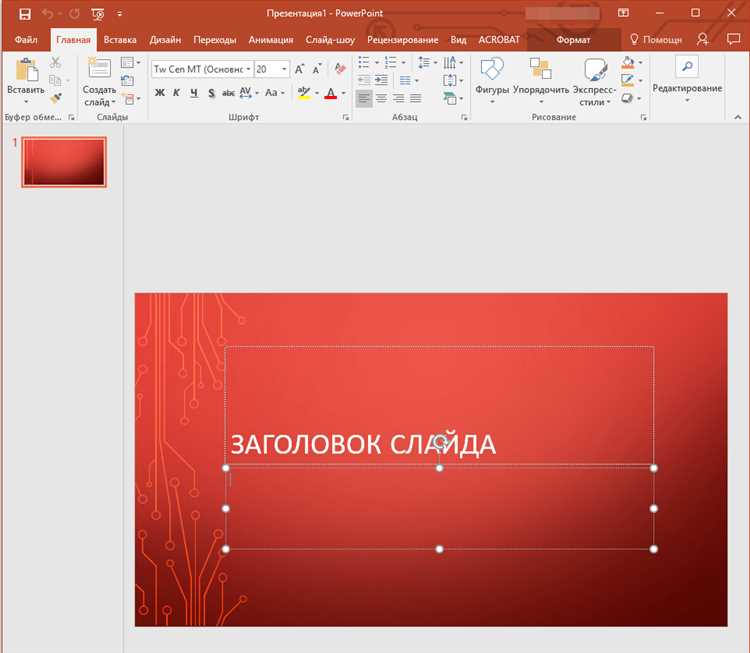The height and width of the screenshot is (653, 750).
Task: Toggle italic К formatting
Action: click(176, 93)
